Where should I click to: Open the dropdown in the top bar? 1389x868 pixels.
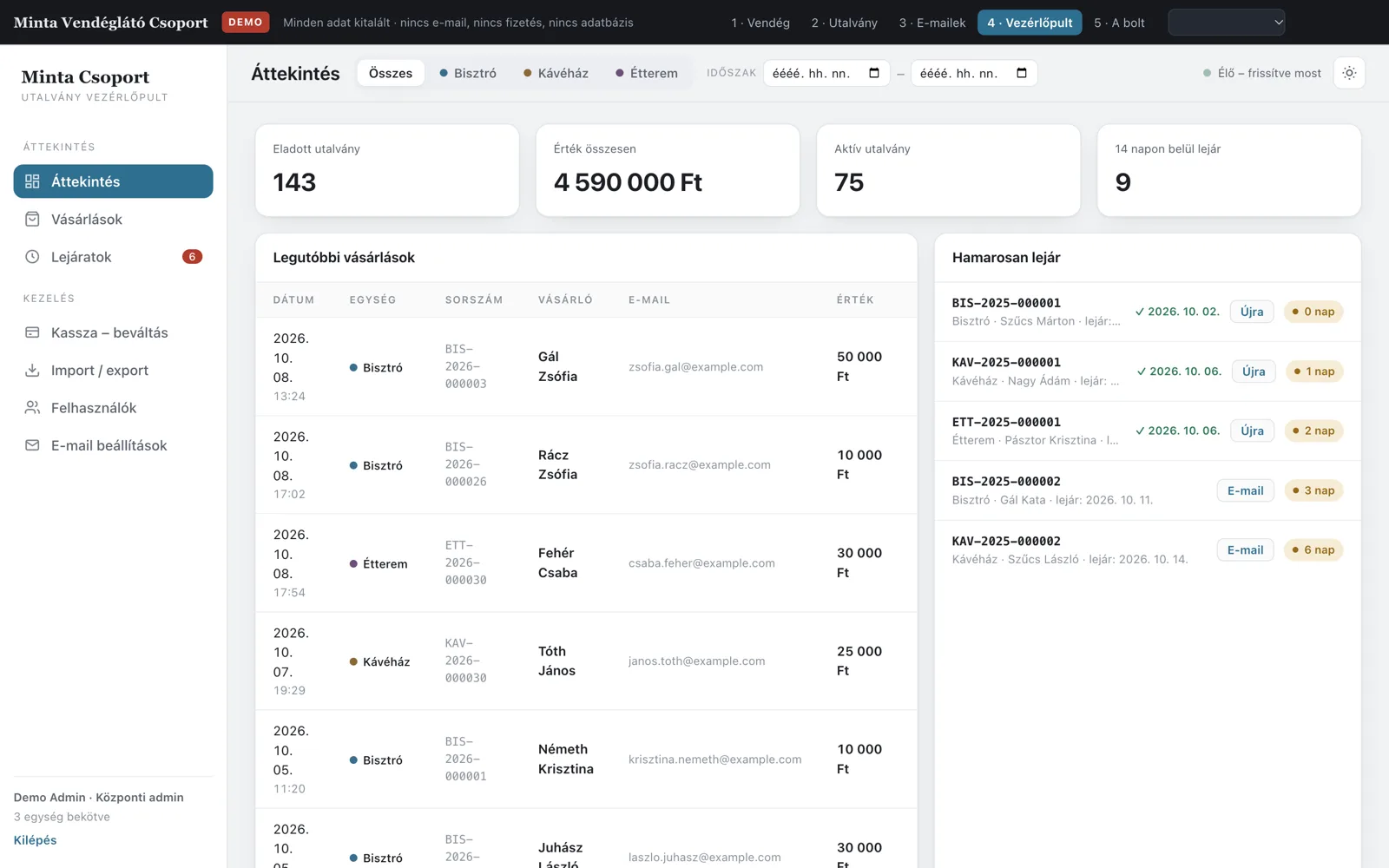coord(1226,23)
